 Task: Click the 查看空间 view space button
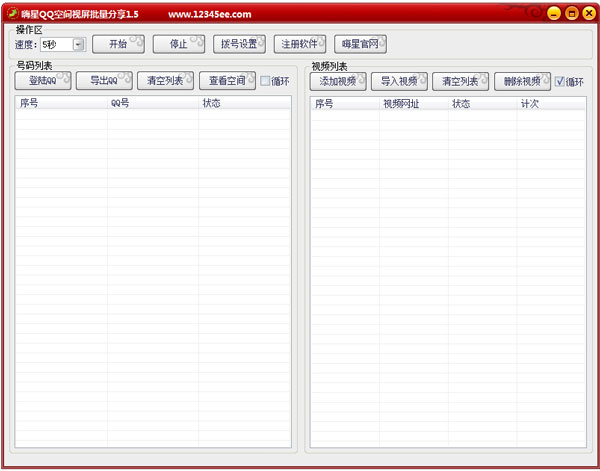(227, 81)
